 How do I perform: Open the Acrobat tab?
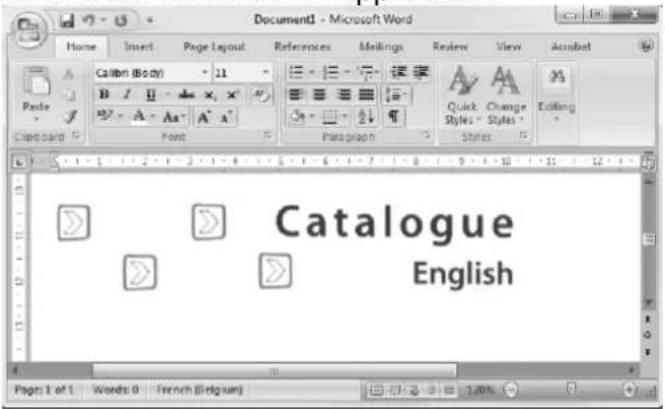coord(570,47)
